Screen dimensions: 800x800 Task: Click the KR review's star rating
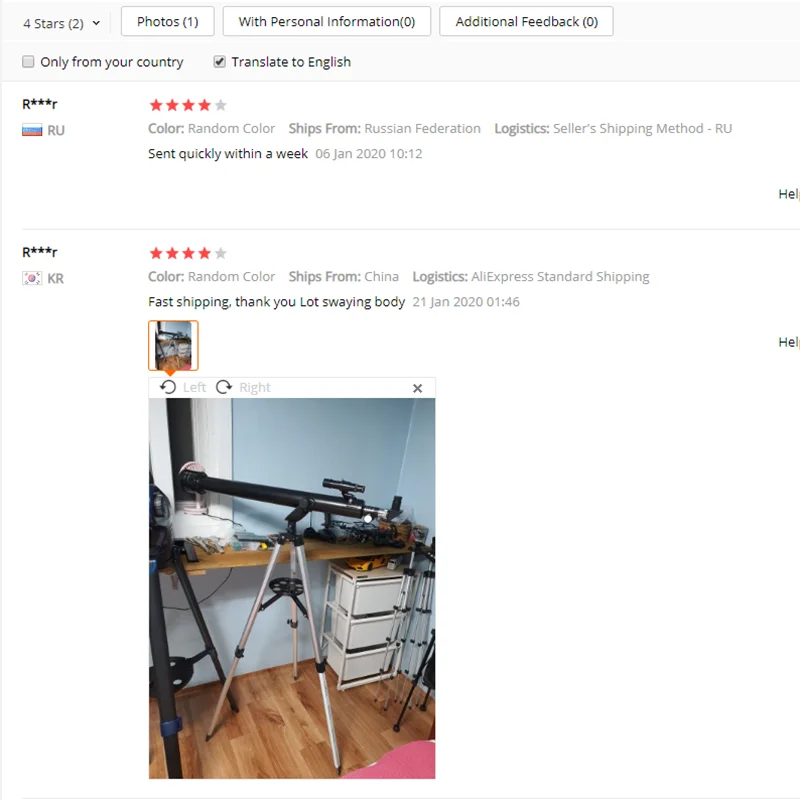pos(188,253)
